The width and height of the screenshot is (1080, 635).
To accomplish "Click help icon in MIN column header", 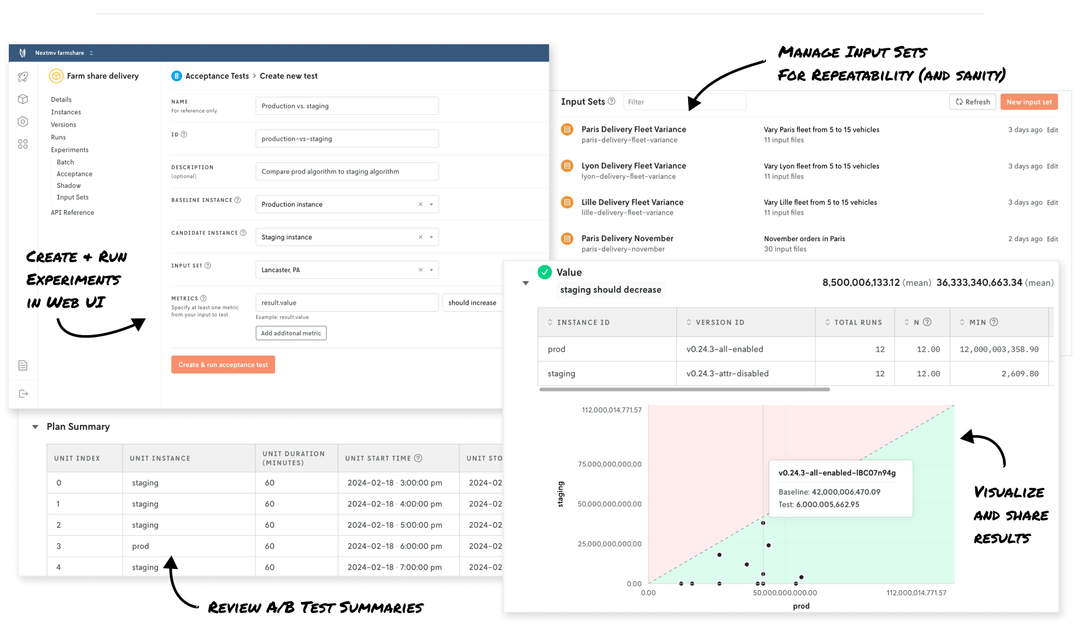I will tap(994, 322).
